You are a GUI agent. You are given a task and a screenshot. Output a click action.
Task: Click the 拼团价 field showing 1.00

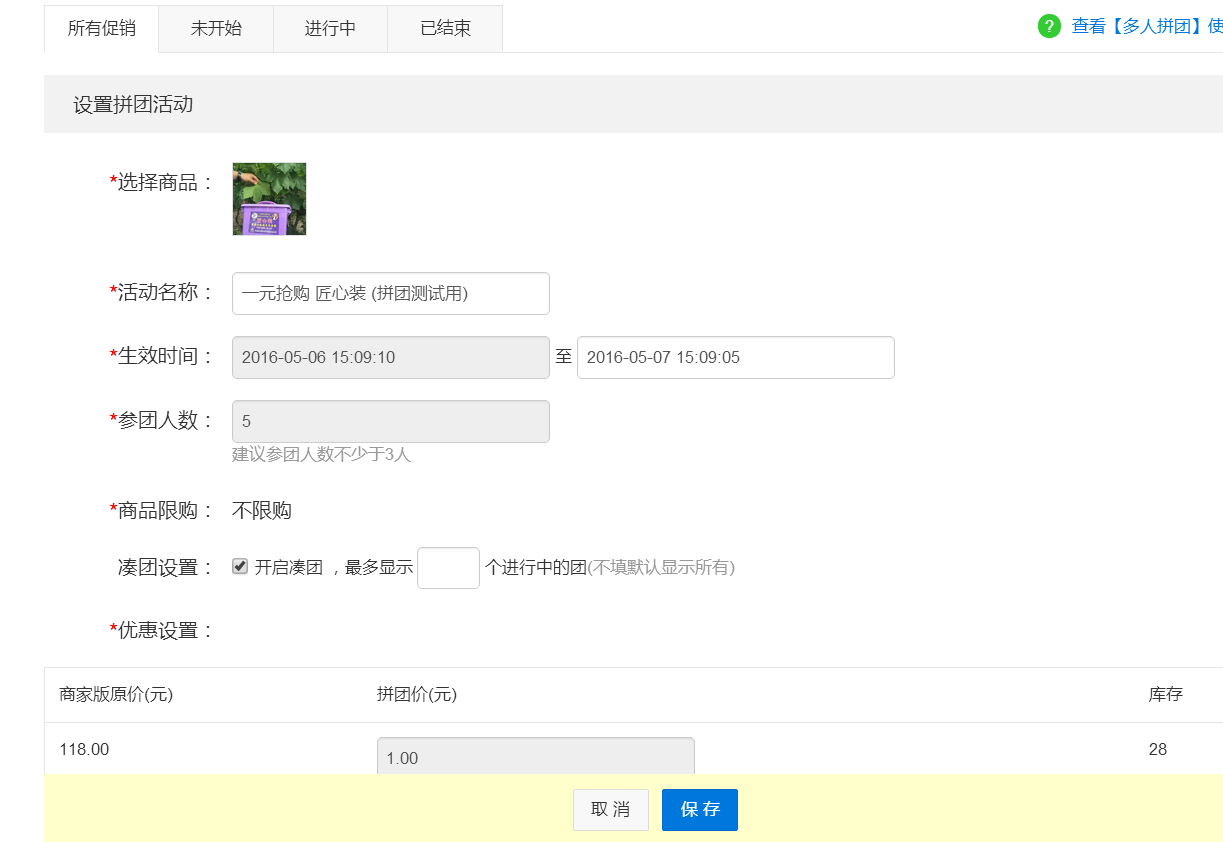point(536,756)
